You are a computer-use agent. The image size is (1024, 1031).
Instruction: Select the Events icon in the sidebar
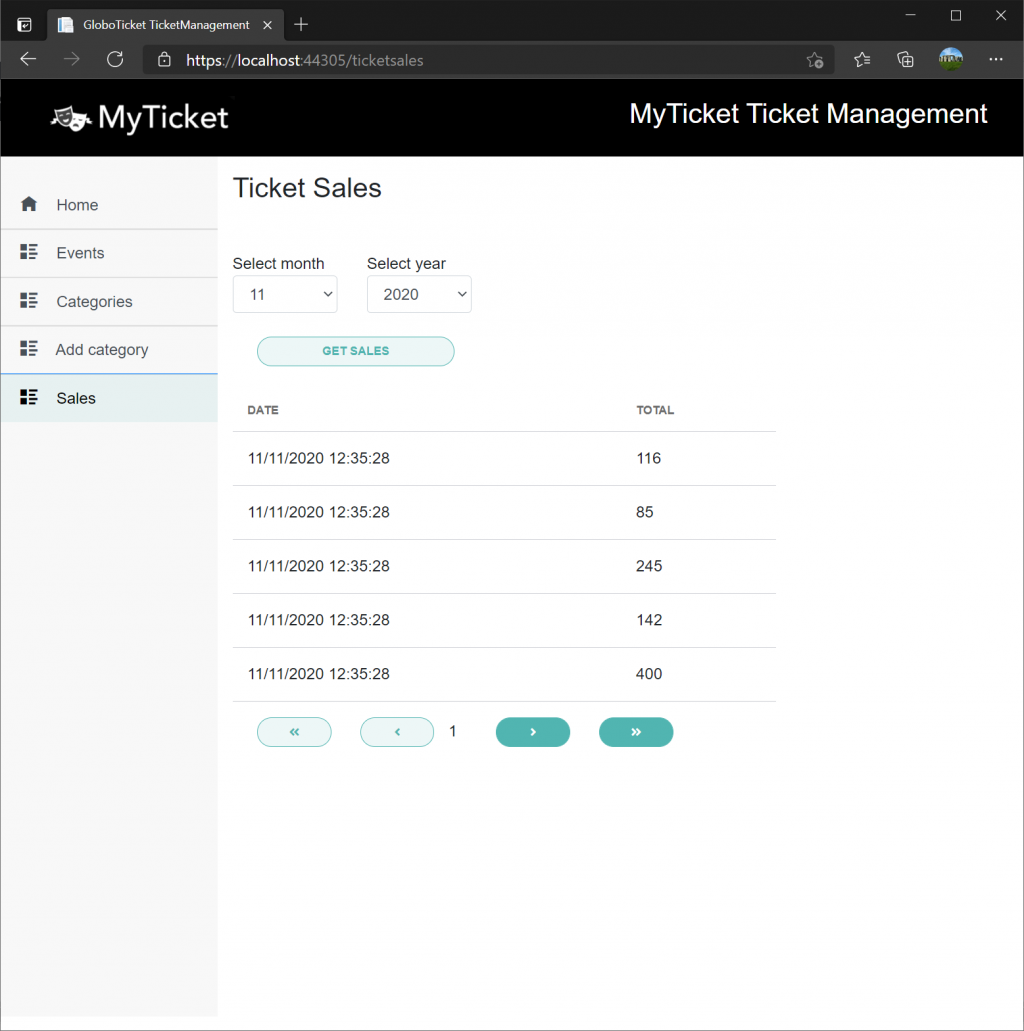tap(28, 252)
